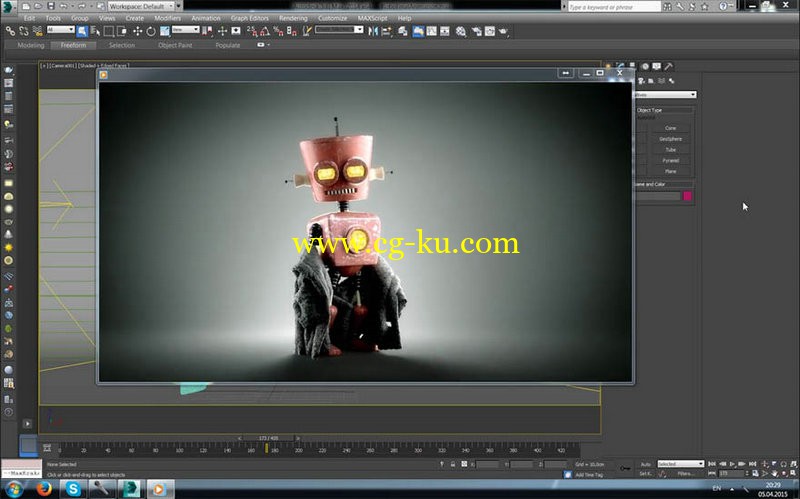The height and width of the screenshot is (499, 800).
Task: Select the Link tool in main toolbar
Action: (x=10, y=31)
